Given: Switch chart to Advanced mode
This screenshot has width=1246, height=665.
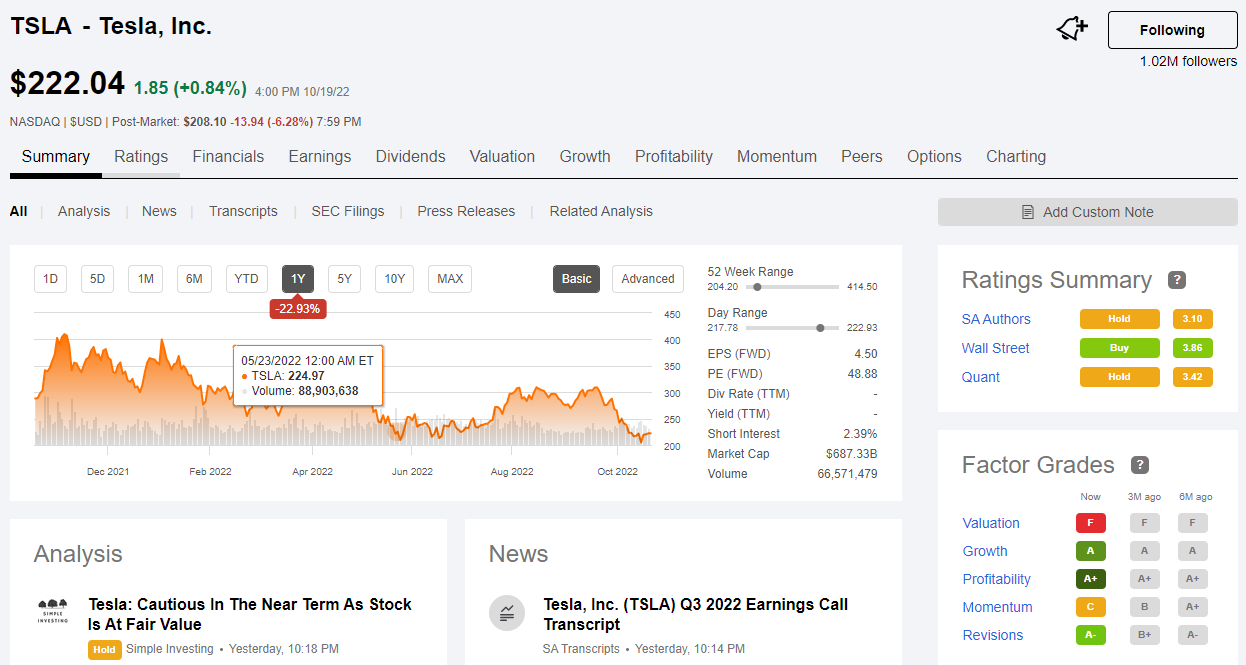Looking at the screenshot, I should pos(648,279).
